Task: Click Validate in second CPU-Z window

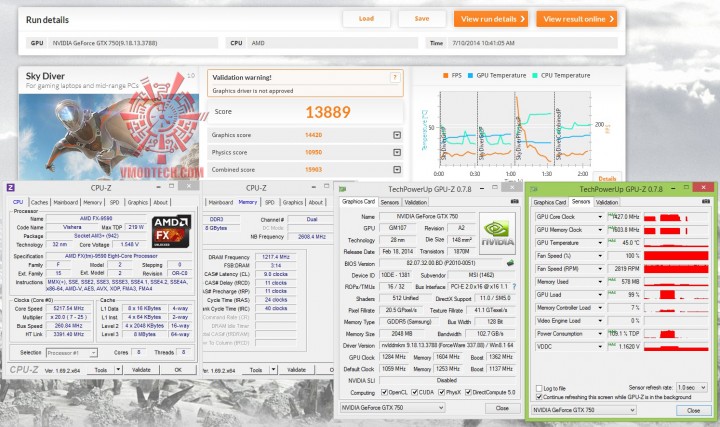Action: pos(296,370)
